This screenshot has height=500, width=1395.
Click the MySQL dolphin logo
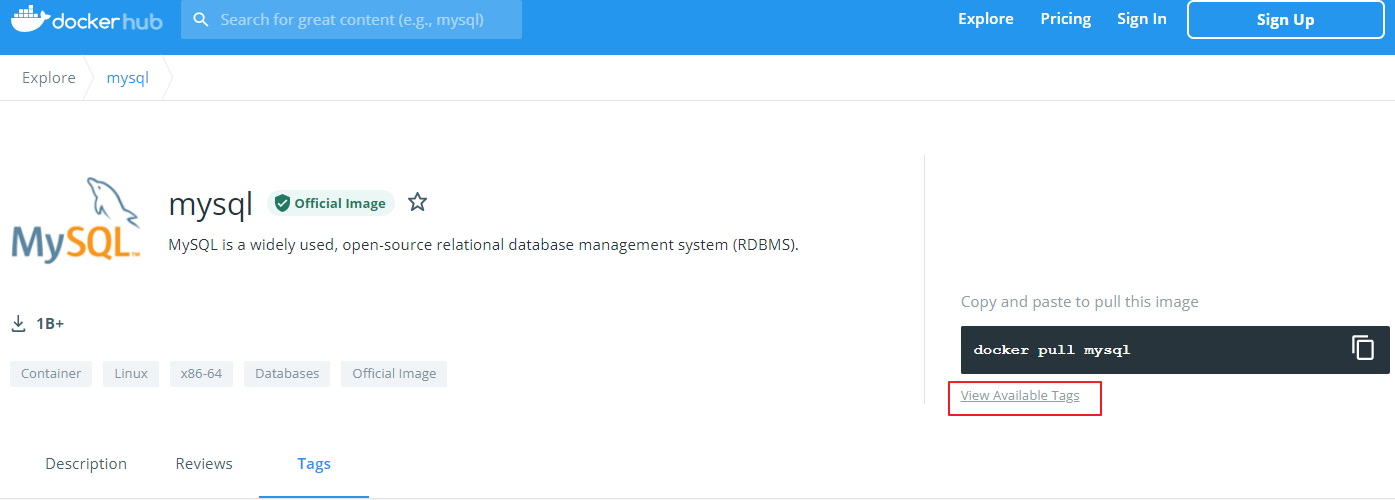pyautogui.click(x=75, y=220)
